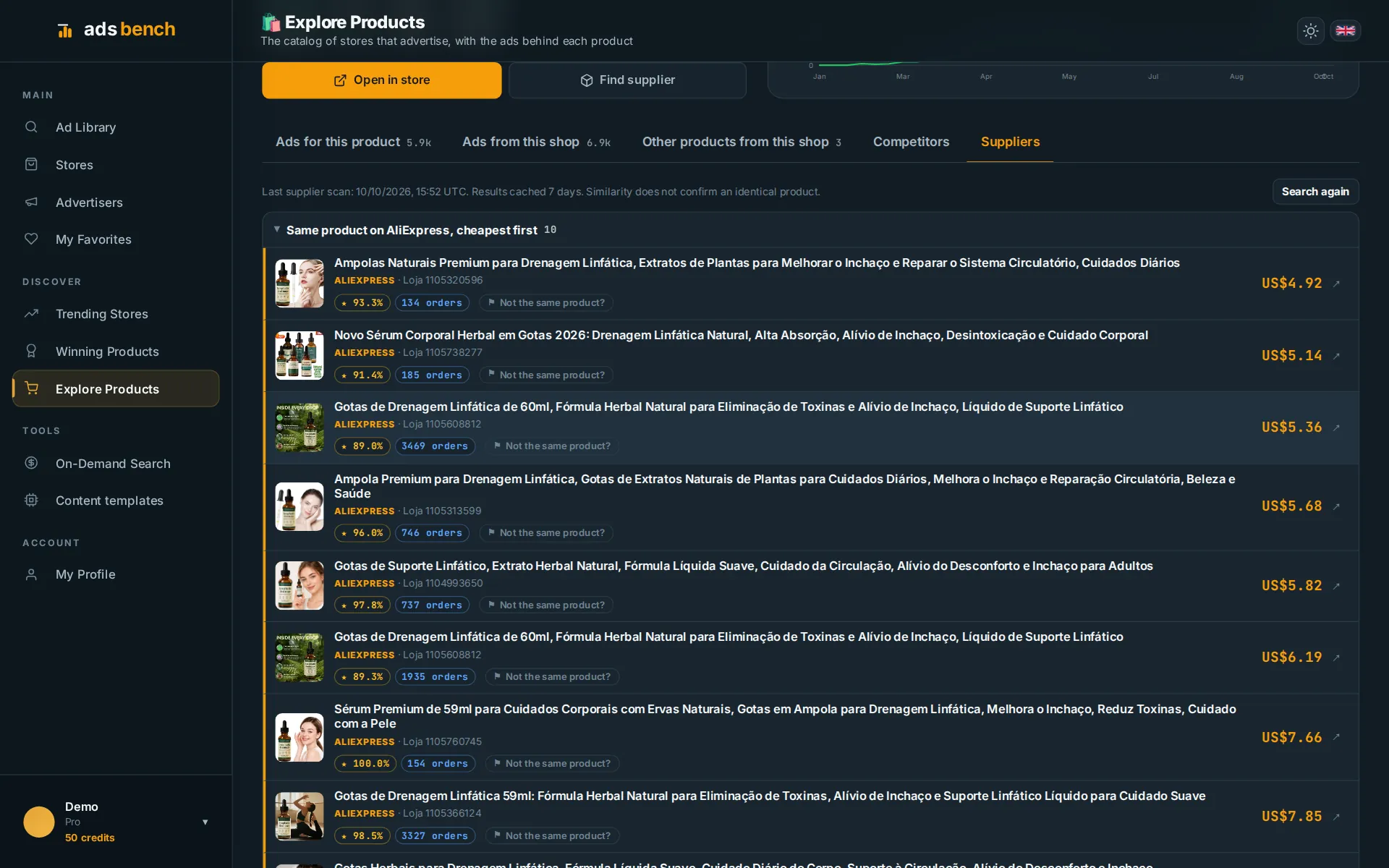Viewport: 1389px width, 868px height.
Task: Open external link arrow for US$7.66 item
Action: [1336, 737]
